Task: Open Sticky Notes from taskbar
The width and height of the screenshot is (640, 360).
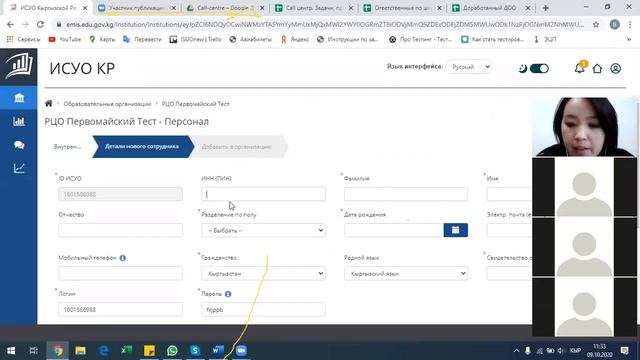Action: [149, 351]
